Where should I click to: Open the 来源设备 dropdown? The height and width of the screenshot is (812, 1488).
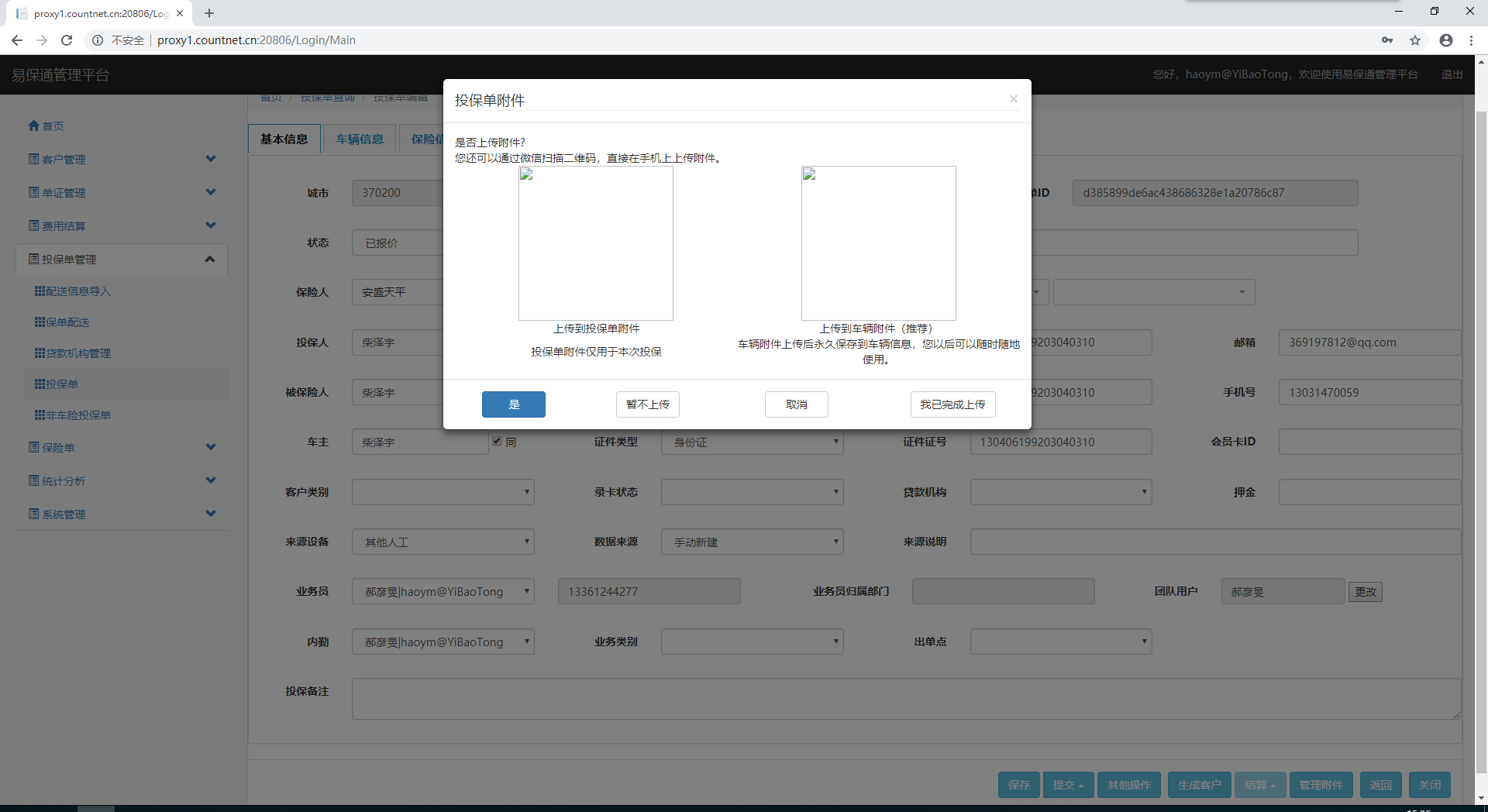[x=443, y=542]
